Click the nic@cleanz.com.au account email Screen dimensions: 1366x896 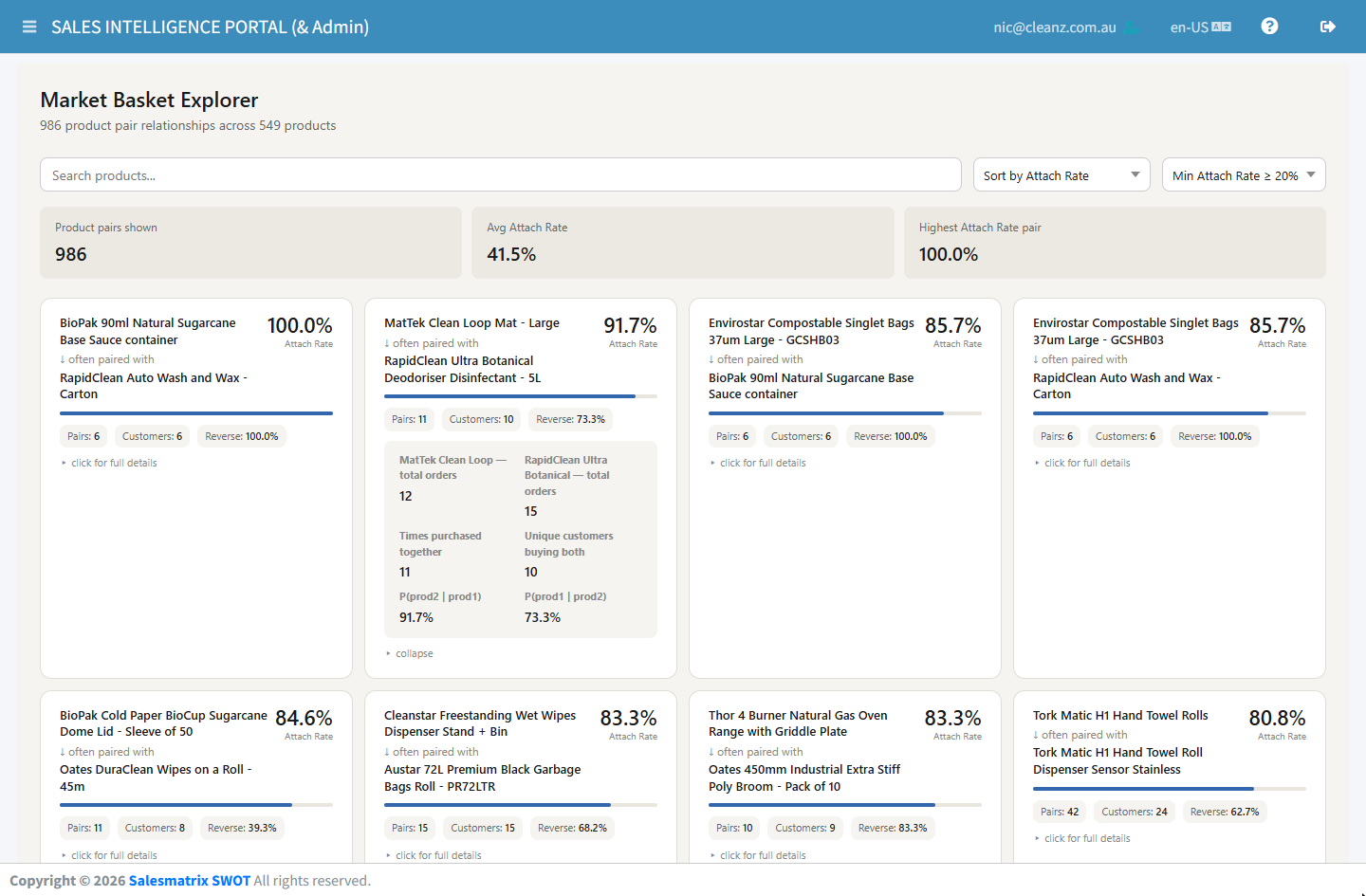(1055, 27)
